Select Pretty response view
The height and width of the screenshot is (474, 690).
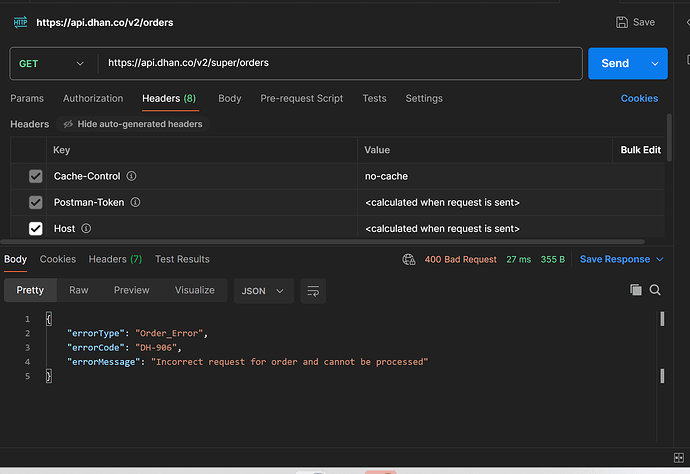click(30, 290)
